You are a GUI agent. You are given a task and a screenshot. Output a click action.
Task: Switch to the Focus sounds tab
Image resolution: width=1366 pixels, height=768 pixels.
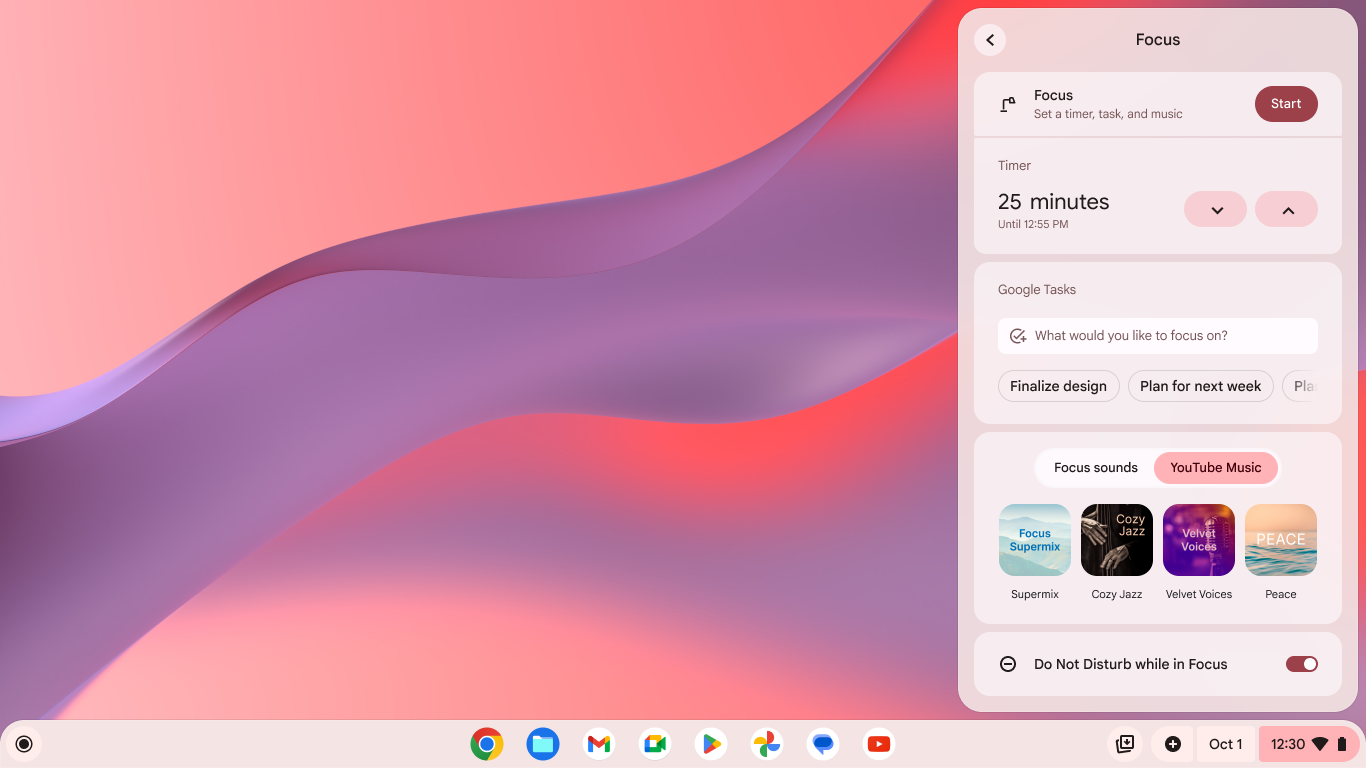point(1095,467)
